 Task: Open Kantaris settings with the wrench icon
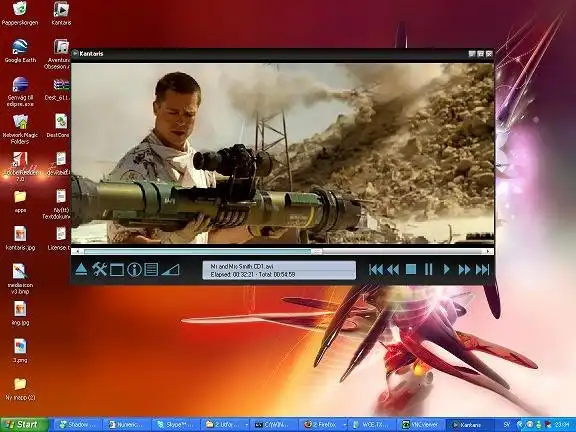99,270
